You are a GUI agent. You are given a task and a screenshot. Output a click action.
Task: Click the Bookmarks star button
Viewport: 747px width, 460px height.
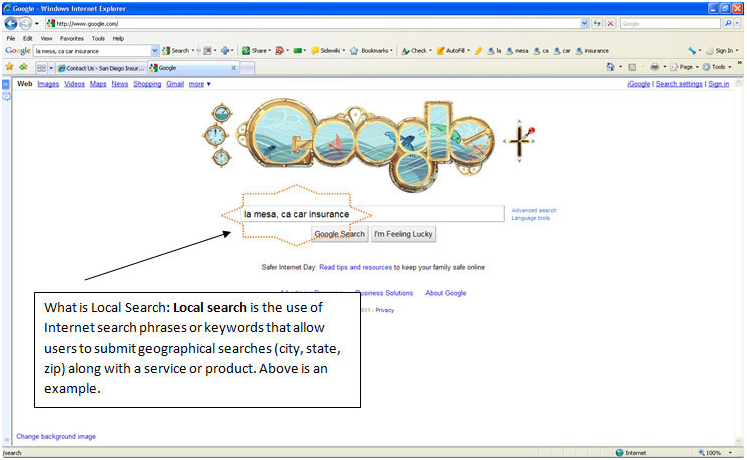click(369, 50)
